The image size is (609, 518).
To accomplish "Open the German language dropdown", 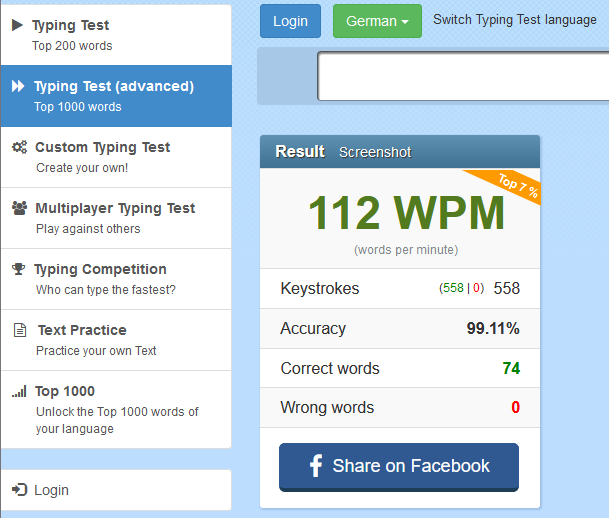I will point(377,21).
